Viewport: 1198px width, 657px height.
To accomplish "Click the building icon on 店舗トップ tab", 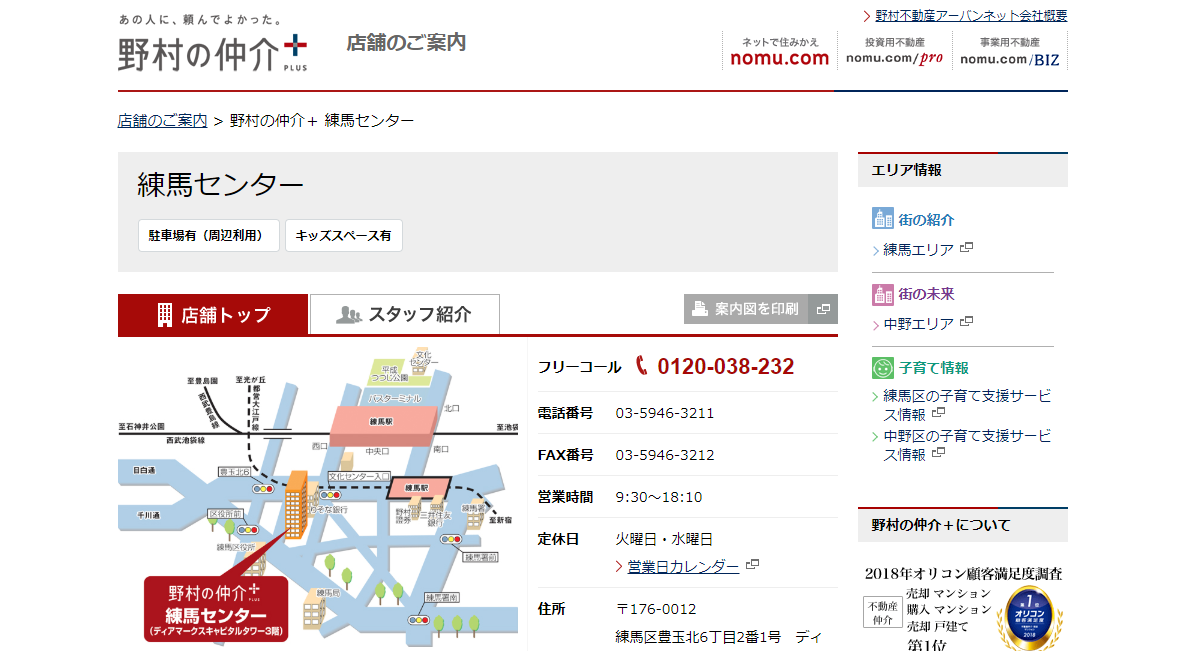I will tap(164, 315).
